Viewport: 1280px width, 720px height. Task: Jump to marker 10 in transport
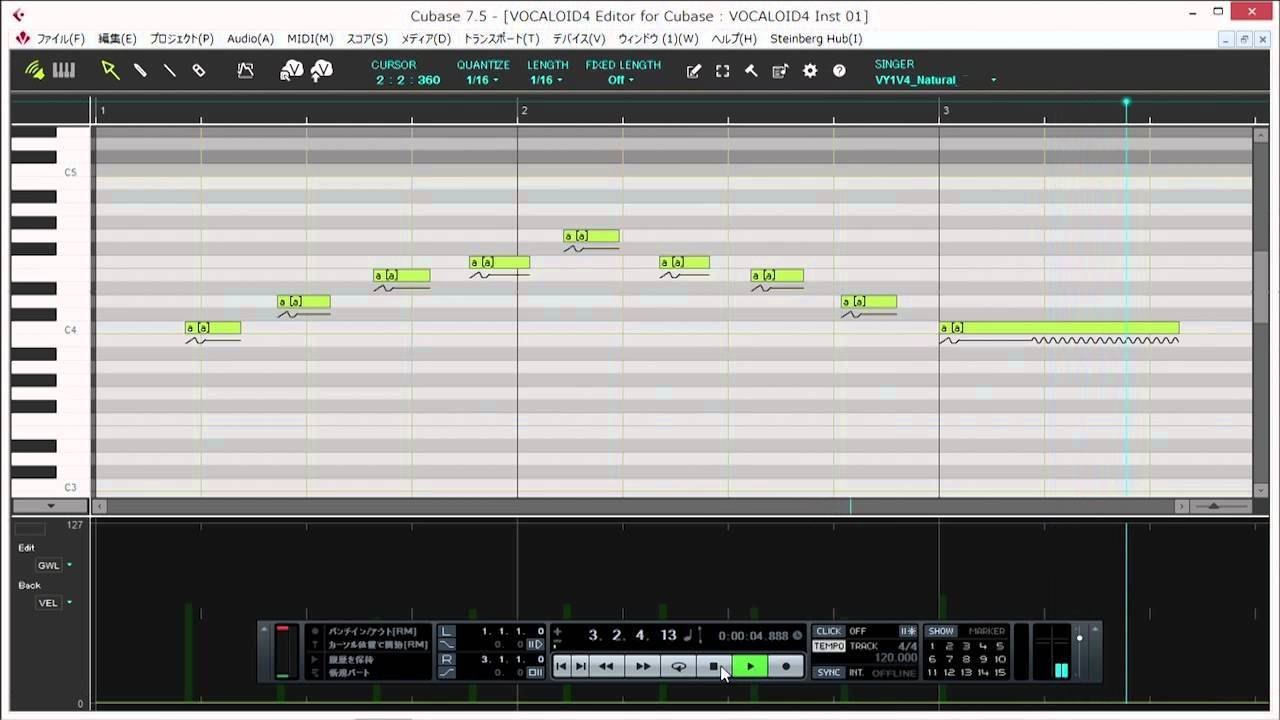pyautogui.click(x=1000, y=659)
